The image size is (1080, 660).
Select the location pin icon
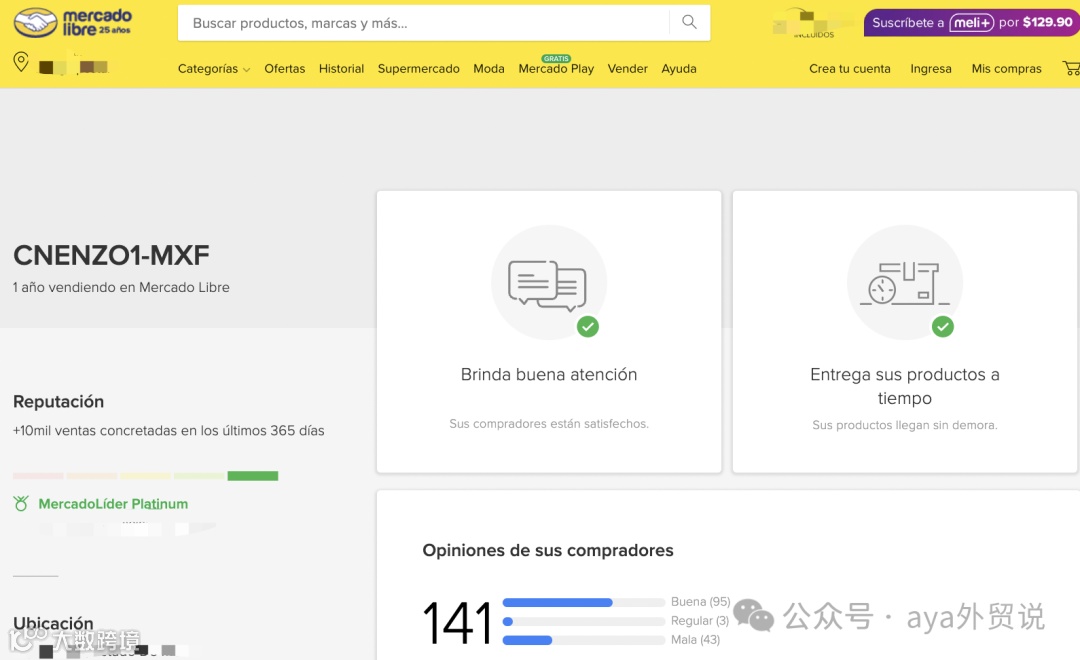point(21,62)
